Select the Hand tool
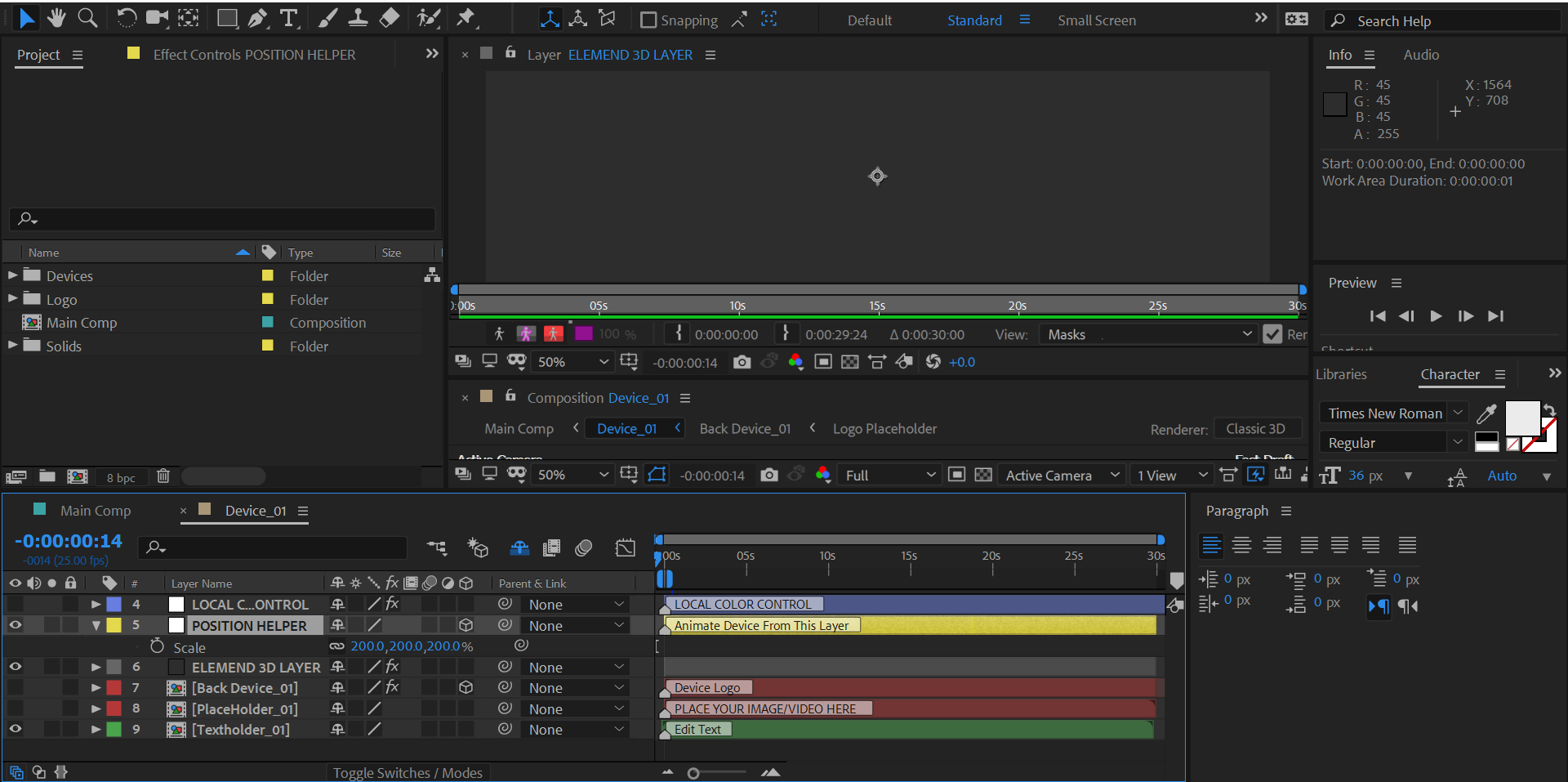1568x782 pixels. tap(56, 18)
